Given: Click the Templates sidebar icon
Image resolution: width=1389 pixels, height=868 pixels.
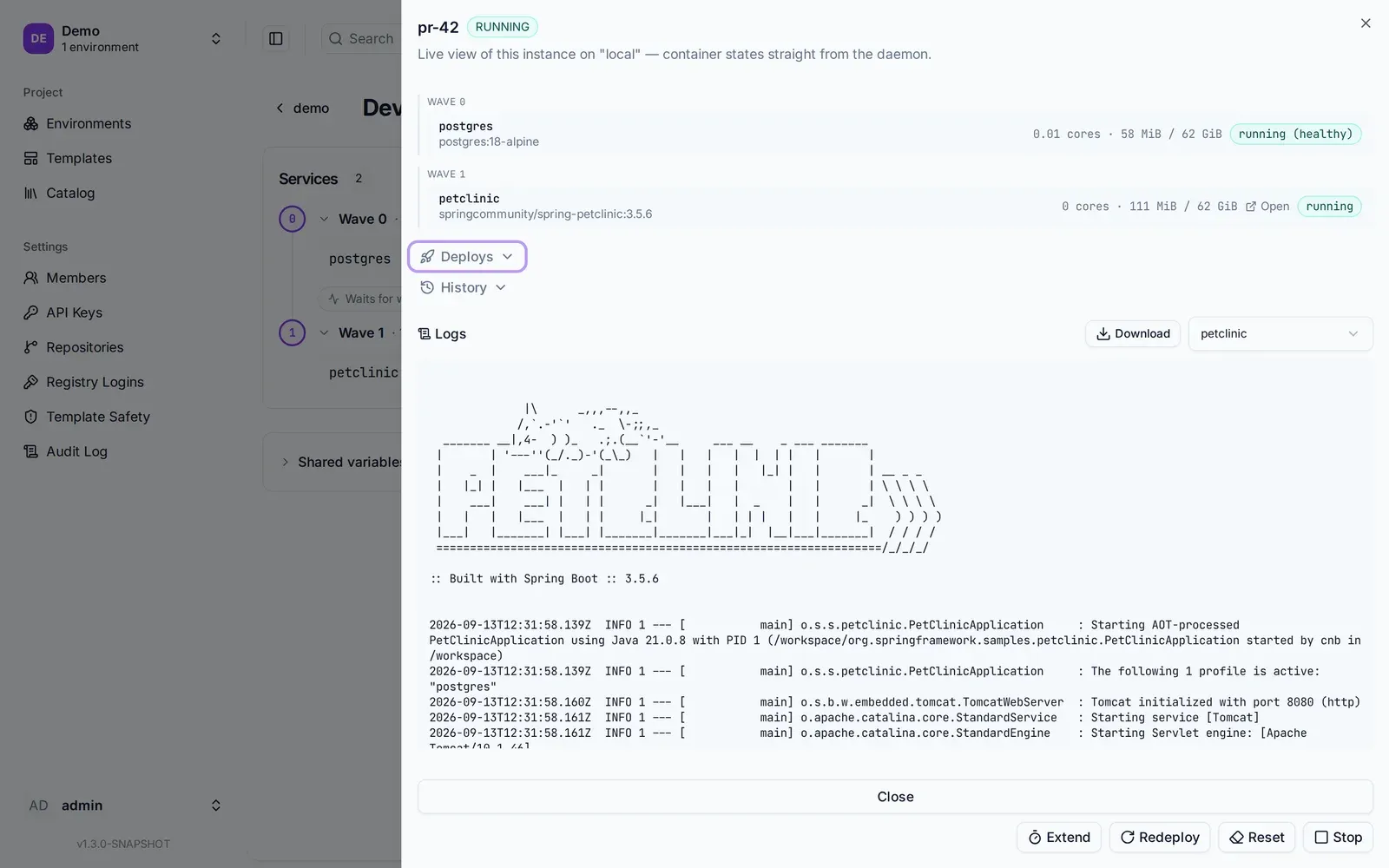Looking at the screenshot, I should 30,158.
